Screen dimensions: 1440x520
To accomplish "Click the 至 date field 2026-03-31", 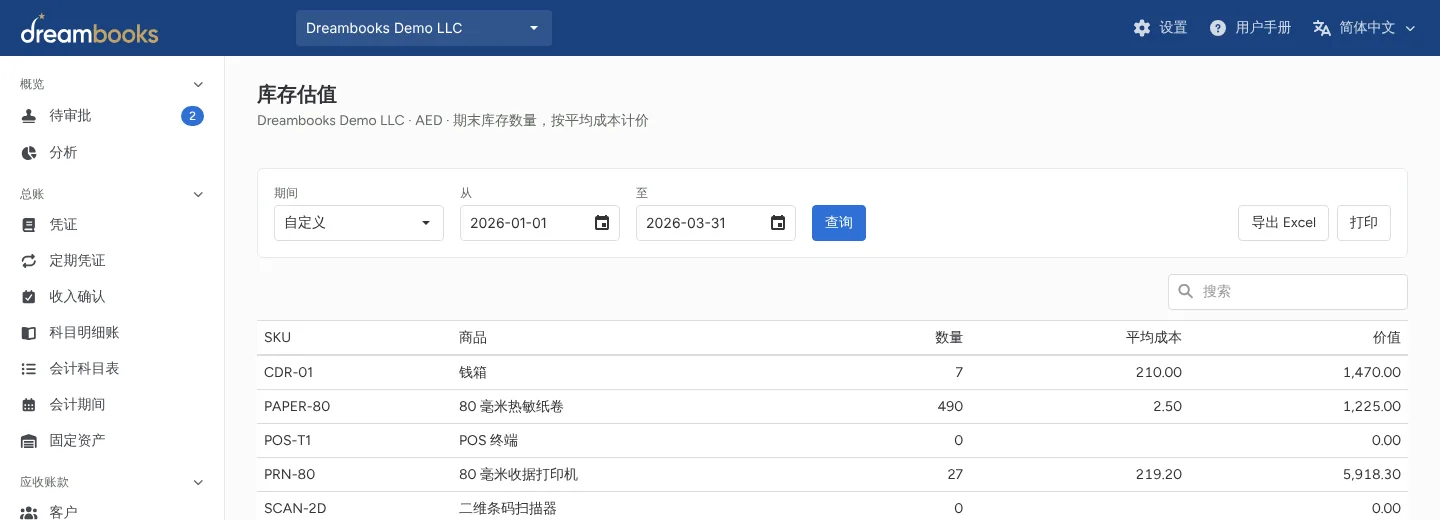I will tap(716, 223).
